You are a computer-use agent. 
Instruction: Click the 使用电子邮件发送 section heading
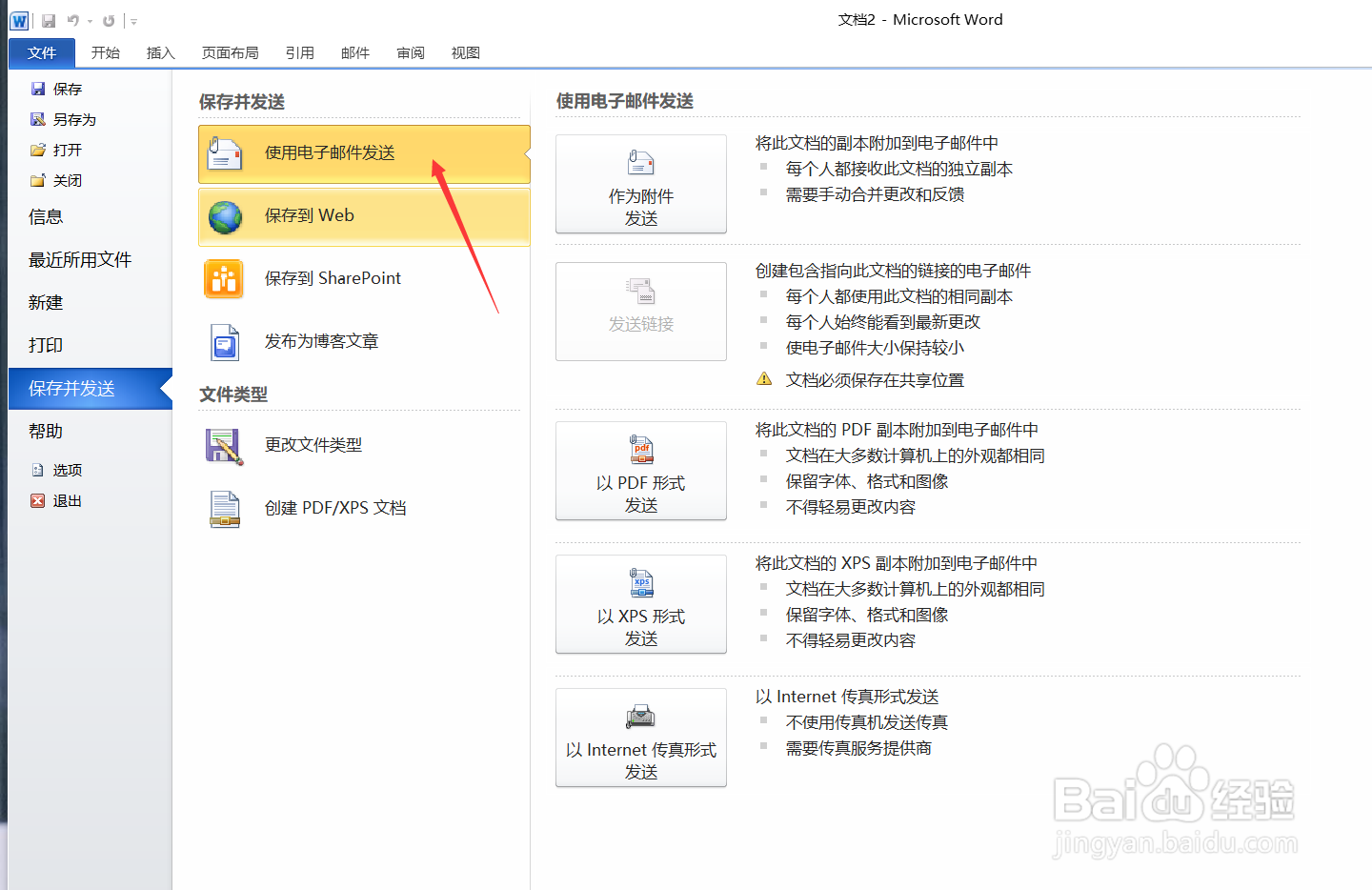tap(625, 101)
